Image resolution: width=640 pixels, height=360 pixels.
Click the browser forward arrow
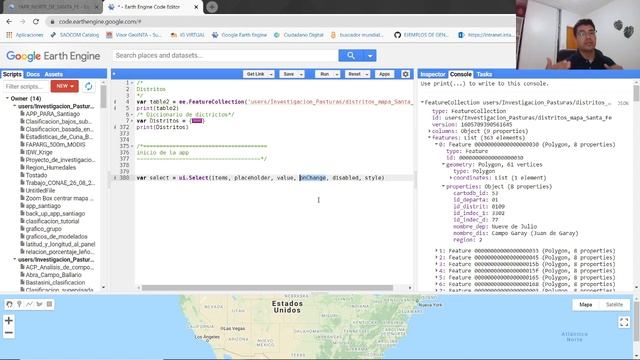pyautogui.click(x=22, y=22)
